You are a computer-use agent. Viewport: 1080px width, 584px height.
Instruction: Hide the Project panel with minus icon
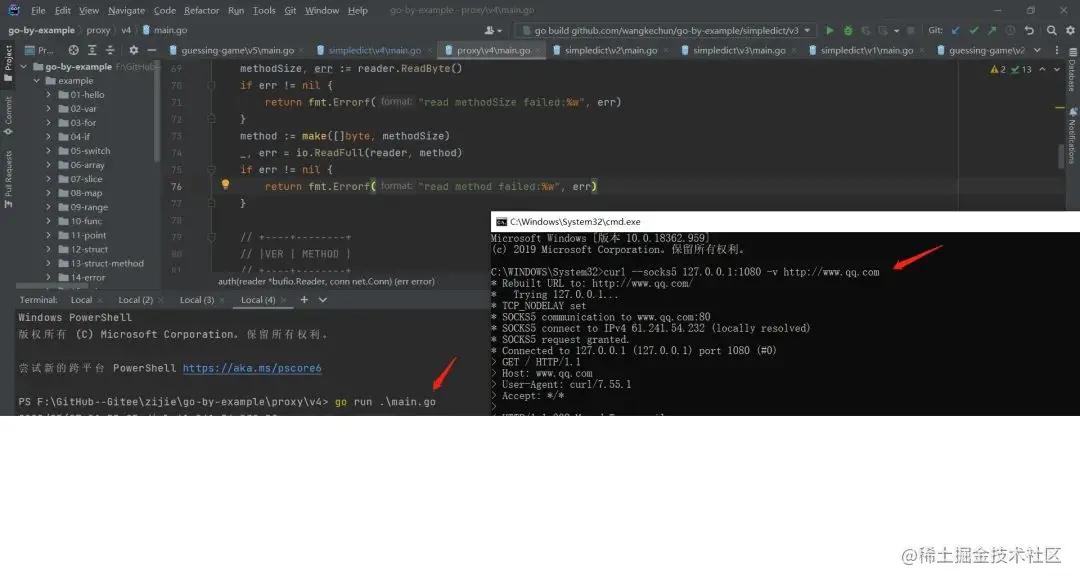click(x=152, y=50)
